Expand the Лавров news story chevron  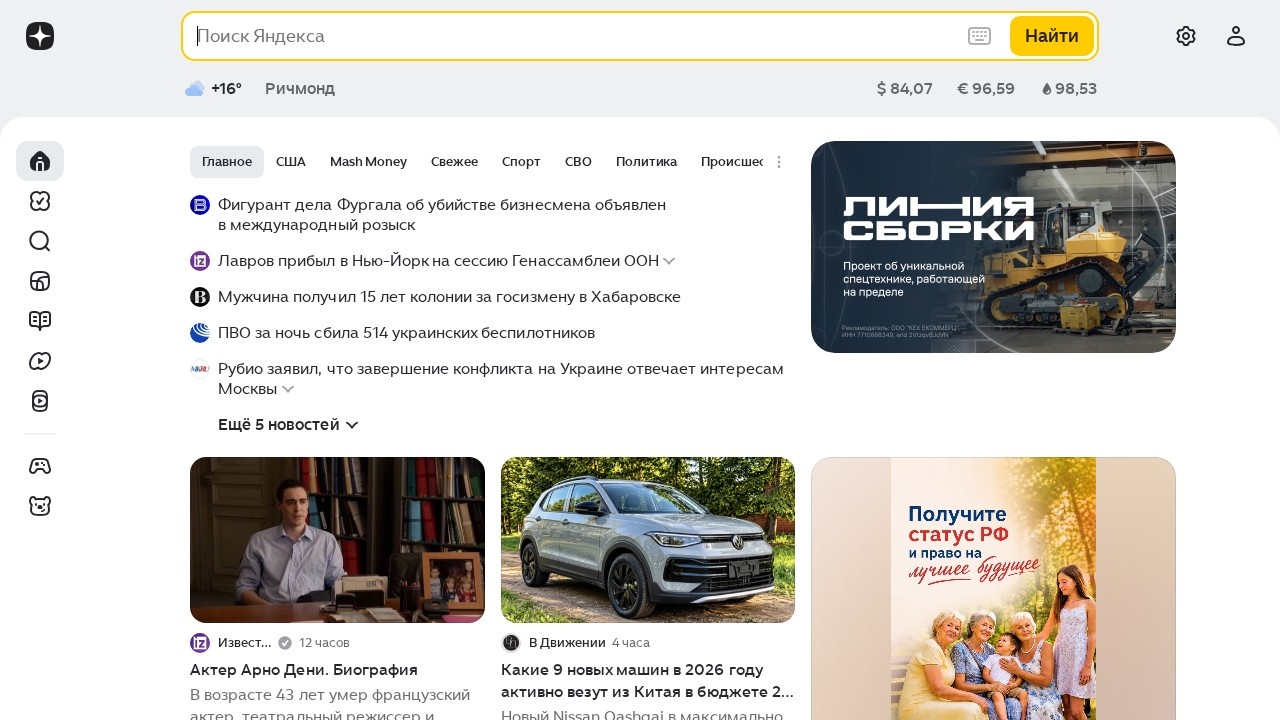669,261
